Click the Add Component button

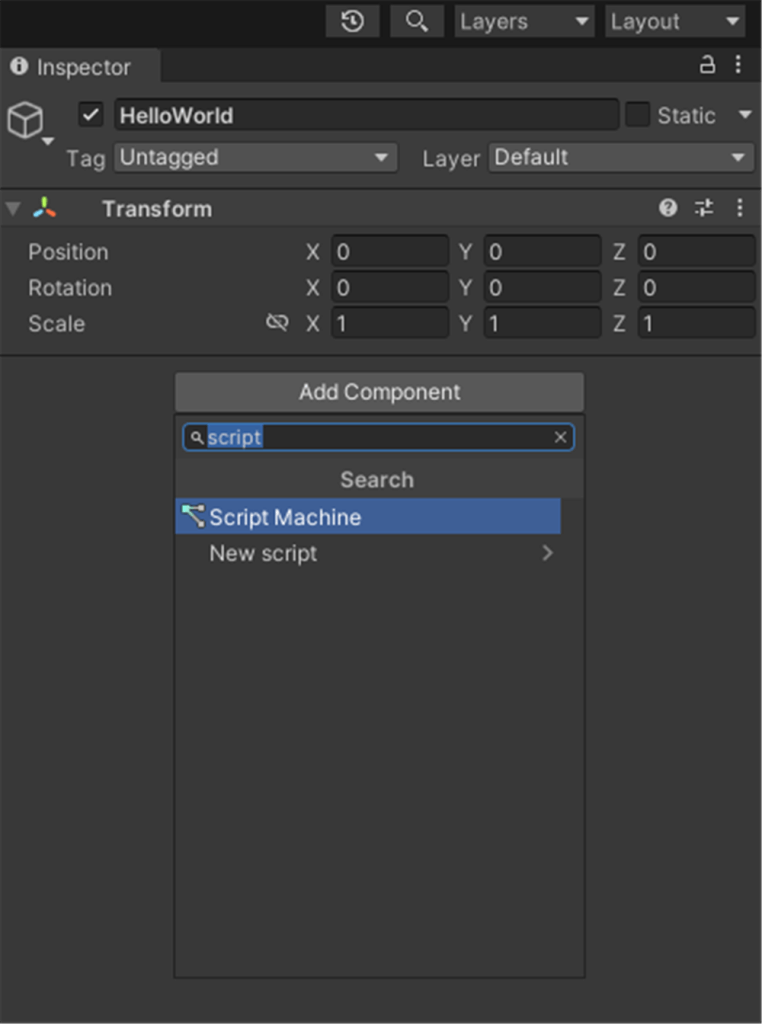pos(379,392)
